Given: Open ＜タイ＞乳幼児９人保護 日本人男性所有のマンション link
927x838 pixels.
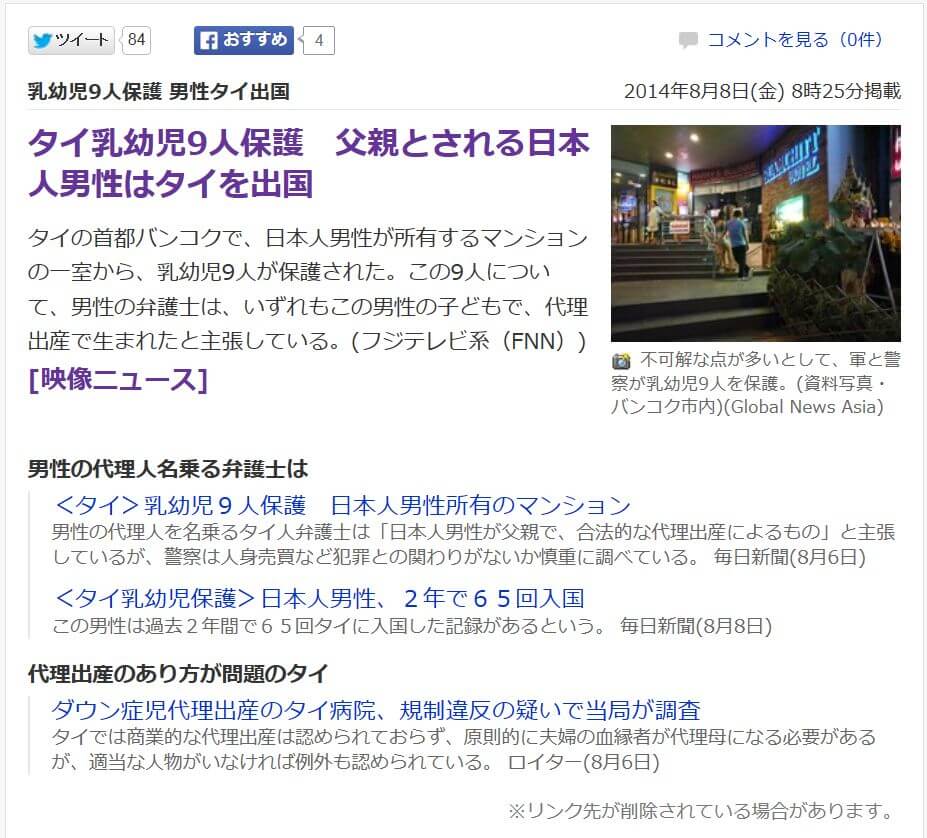Looking at the screenshot, I should (x=342, y=505).
